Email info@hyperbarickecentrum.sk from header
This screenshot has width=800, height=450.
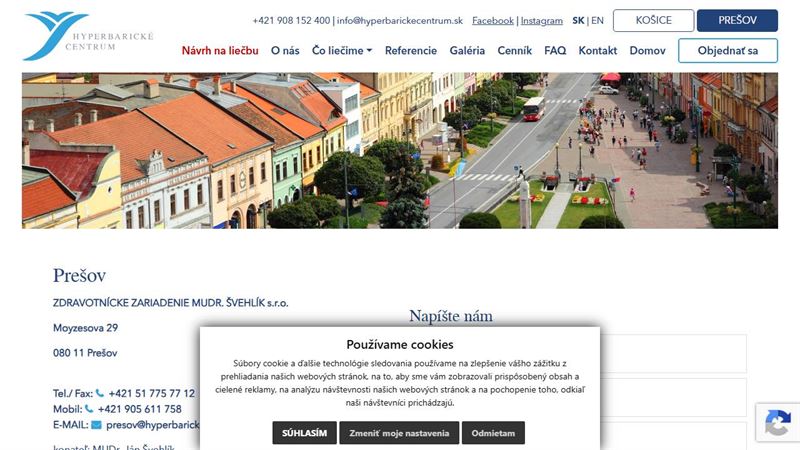point(399,21)
